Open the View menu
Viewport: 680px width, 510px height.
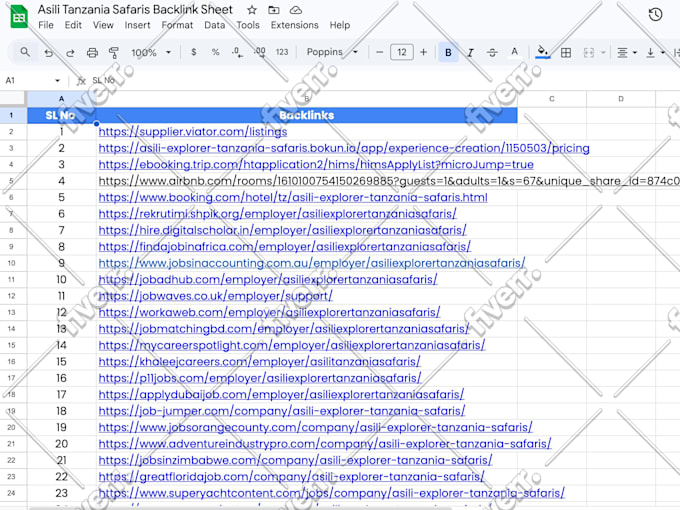coord(103,25)
